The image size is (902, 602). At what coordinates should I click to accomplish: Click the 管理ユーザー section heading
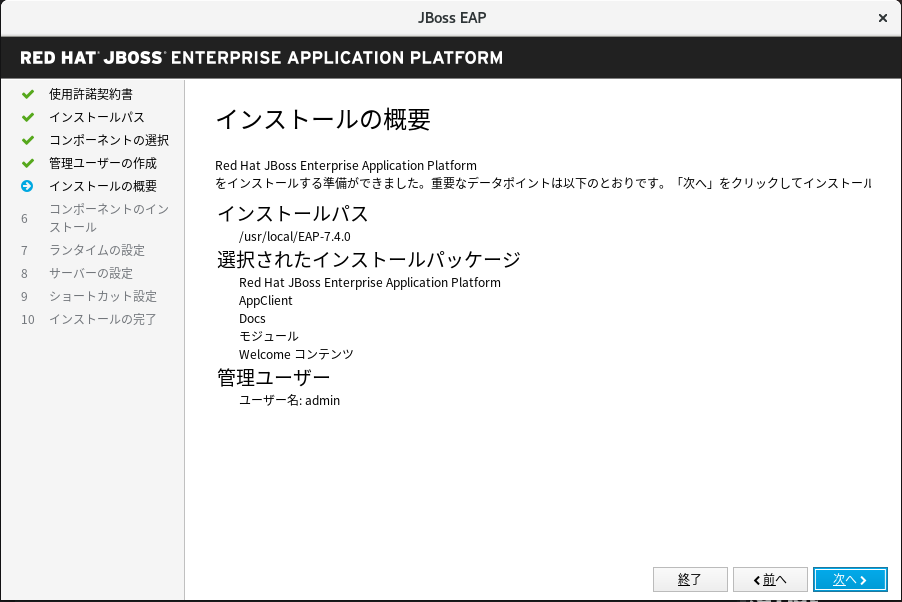coord(273,378)
